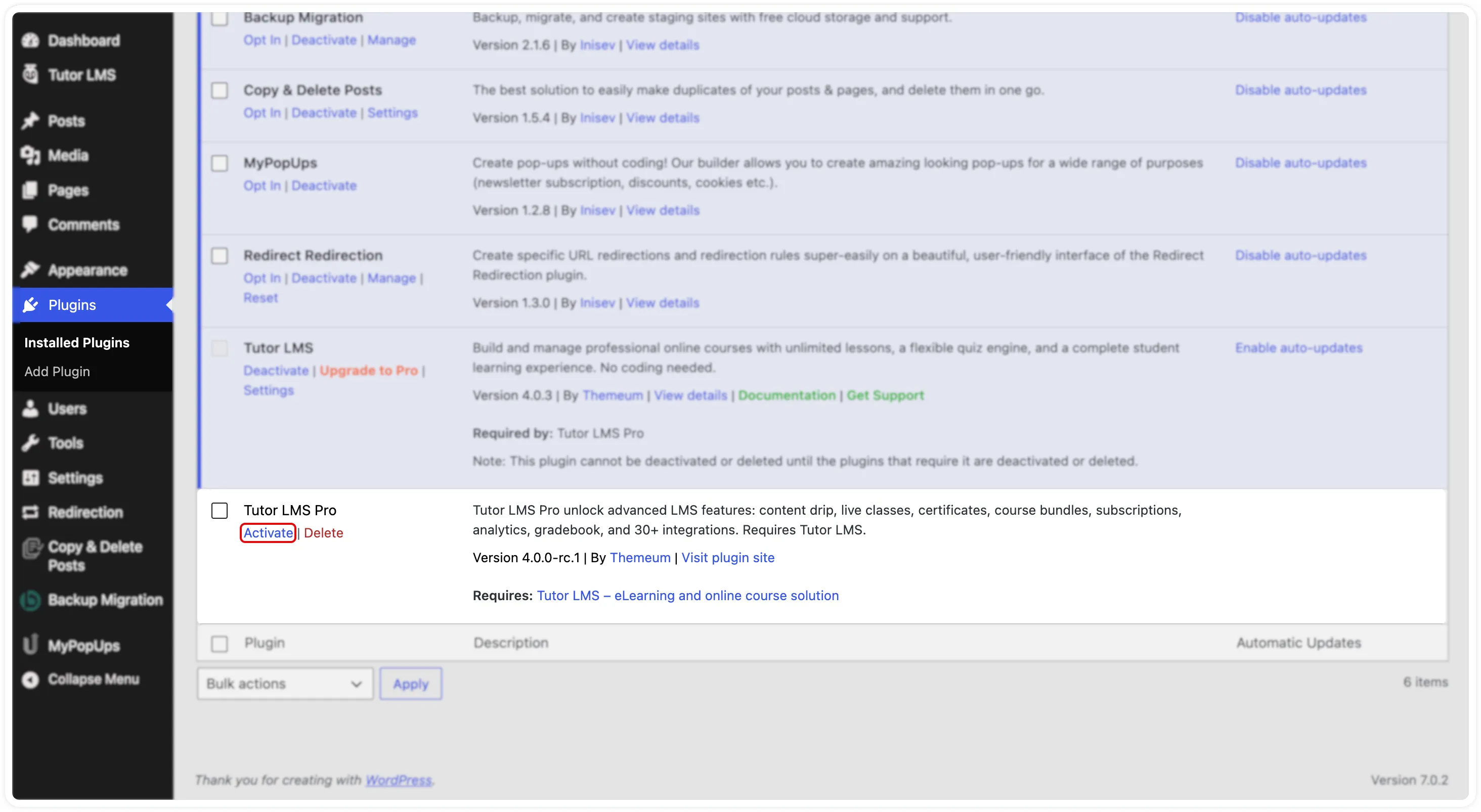Open the Media library icon
This screenshot has width=1481, height=812.
(30, 155)
